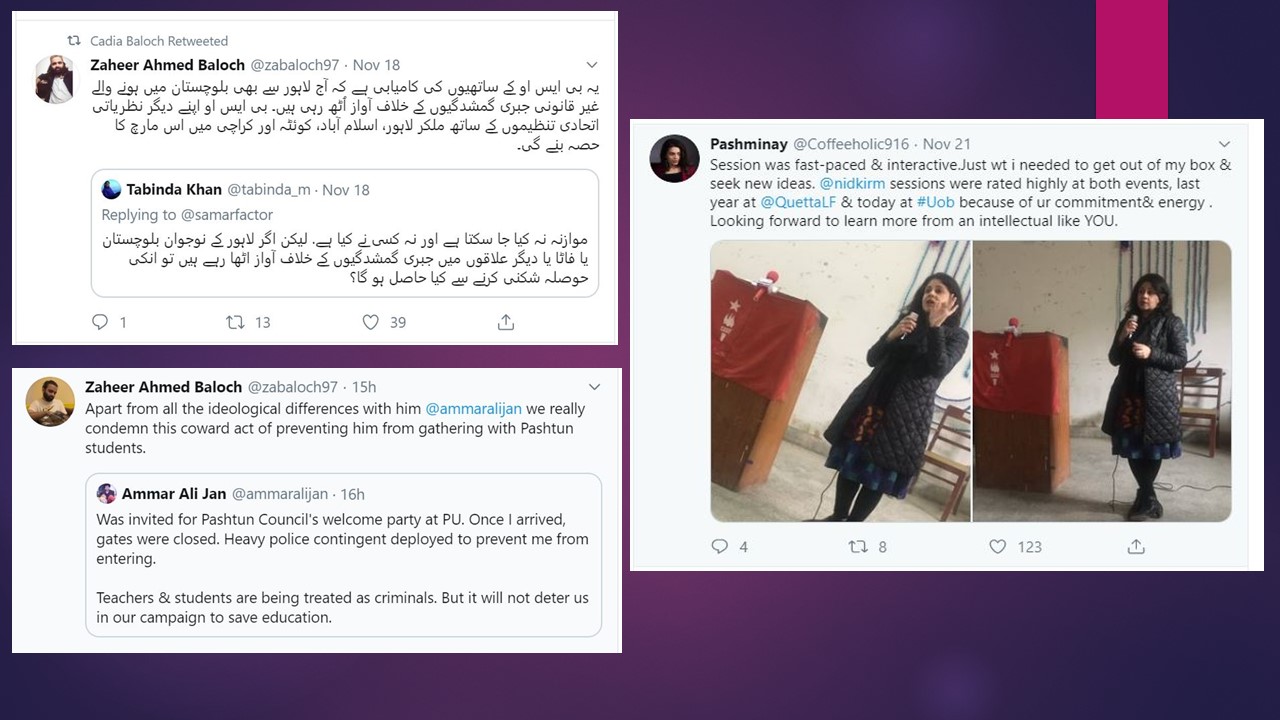Like Pashminay's tweet with 123 hearts
This screenshot has width=1280, height=720.
(997, 546)
